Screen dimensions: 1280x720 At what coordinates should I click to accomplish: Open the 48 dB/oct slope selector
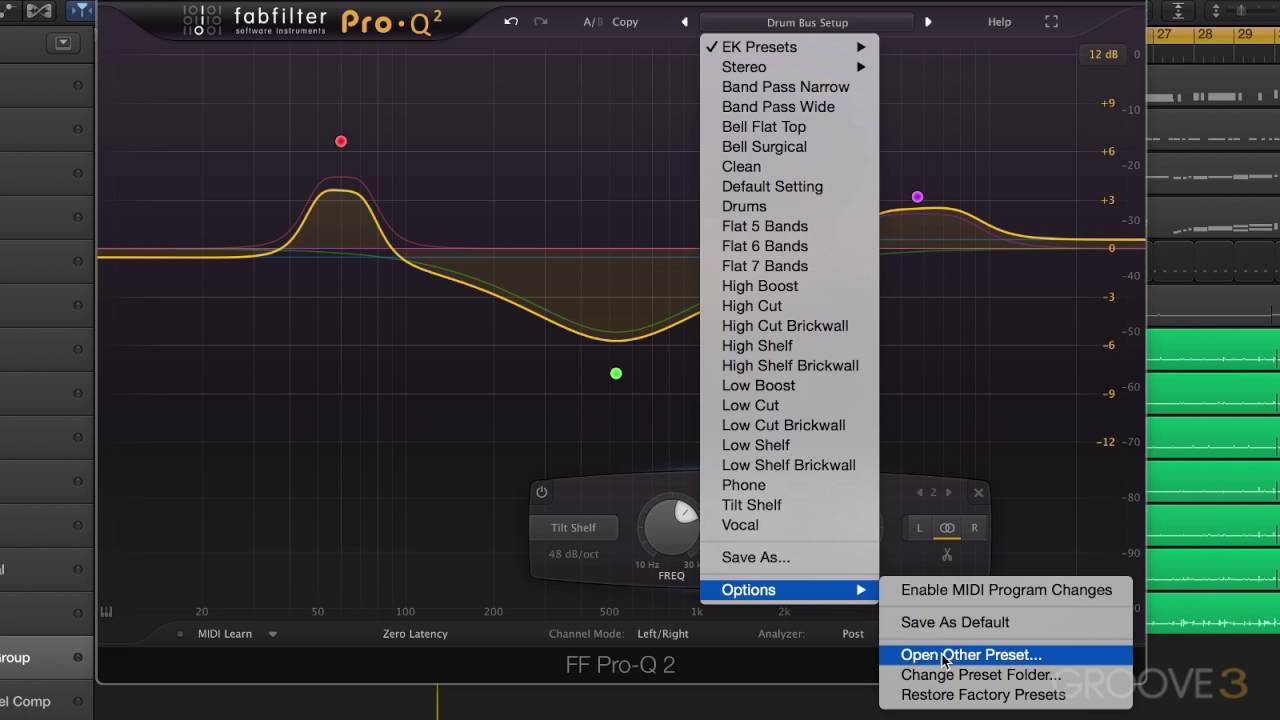coord(574,554)
